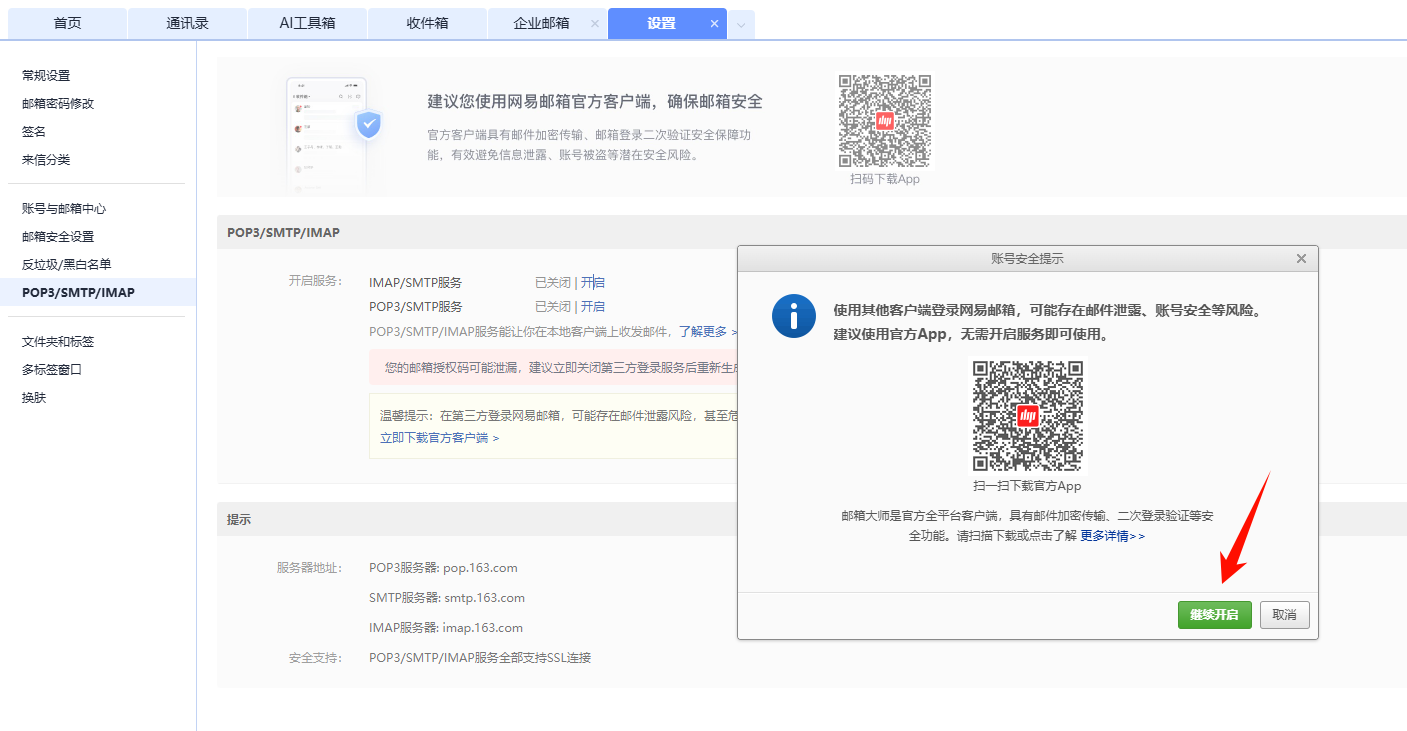
Task: Open 邮箱密码修改 in the sidebar
Action: pos(58,103)
